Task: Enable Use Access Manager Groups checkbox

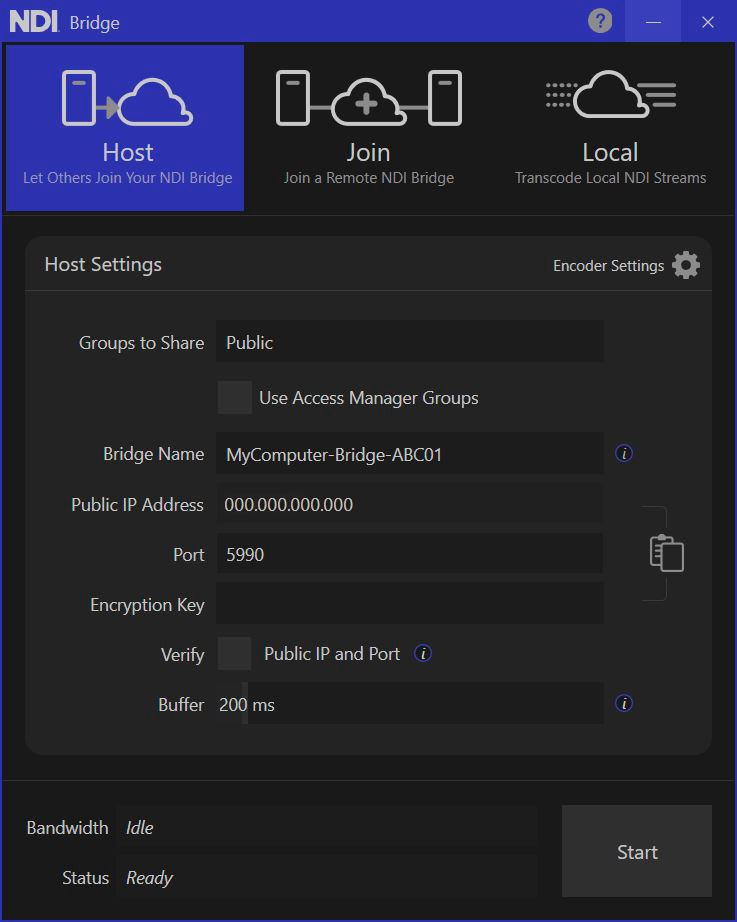Action: pos(235,398)
